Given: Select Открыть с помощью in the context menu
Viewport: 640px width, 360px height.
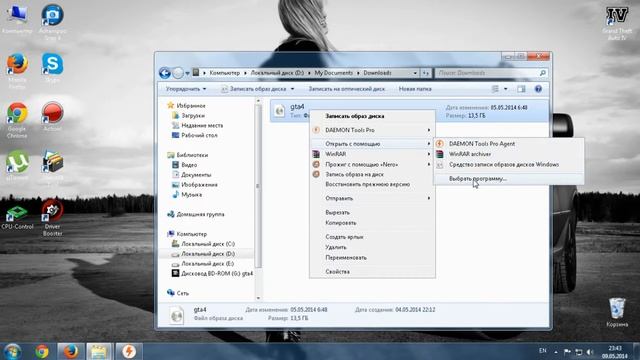Looking at the screenshot, I should coord(372,144).
